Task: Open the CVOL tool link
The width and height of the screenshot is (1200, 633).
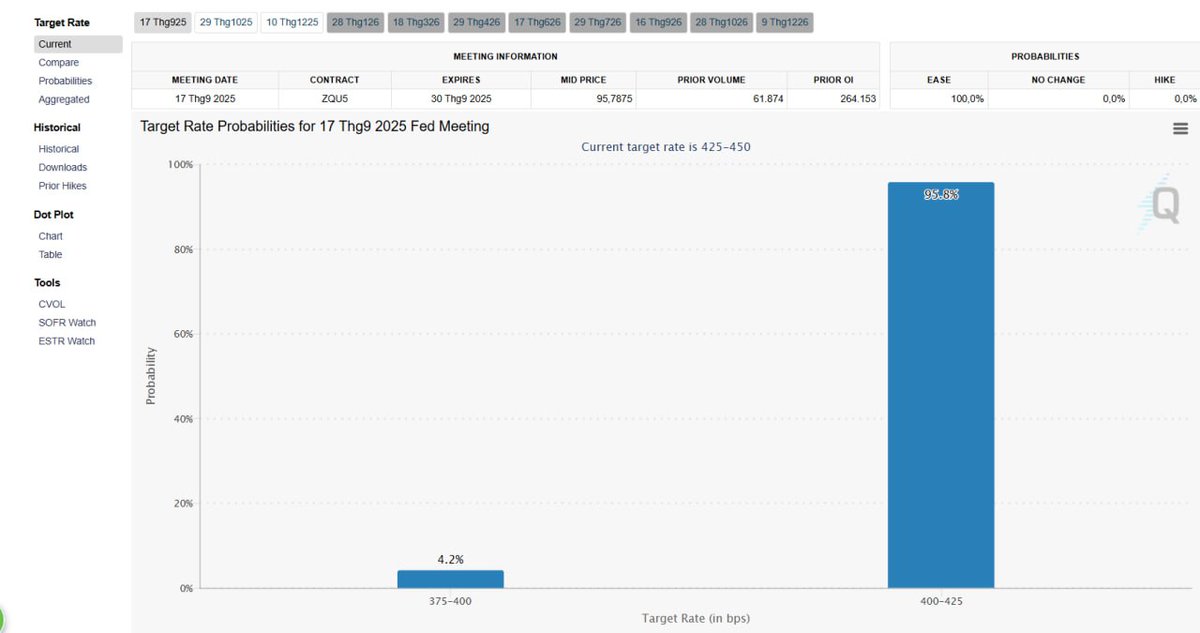Action: point(52,304)
